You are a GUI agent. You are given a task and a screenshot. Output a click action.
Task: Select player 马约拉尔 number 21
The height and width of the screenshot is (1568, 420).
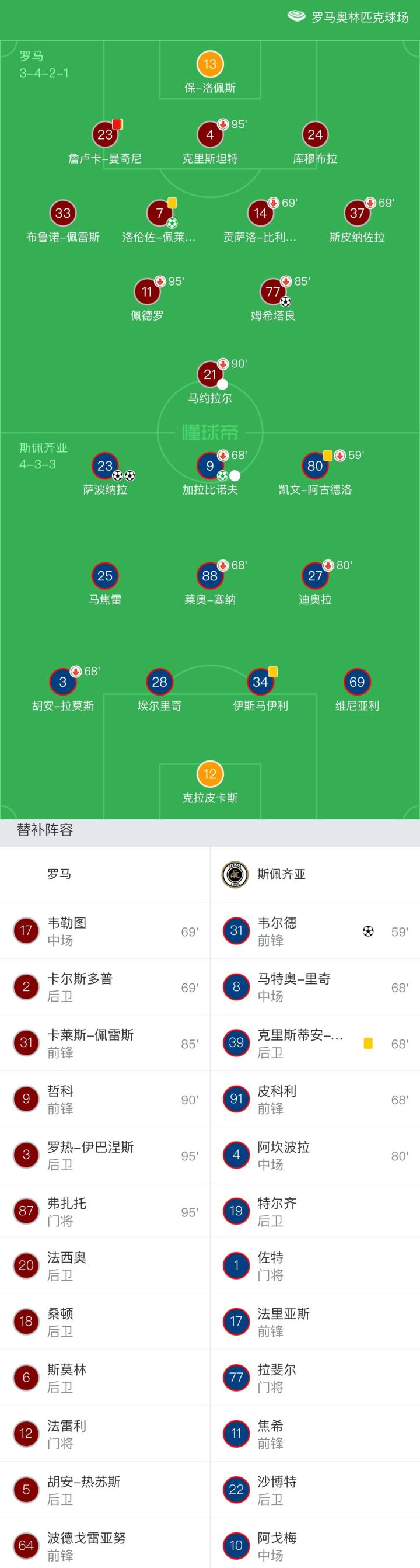coord(209,374)
